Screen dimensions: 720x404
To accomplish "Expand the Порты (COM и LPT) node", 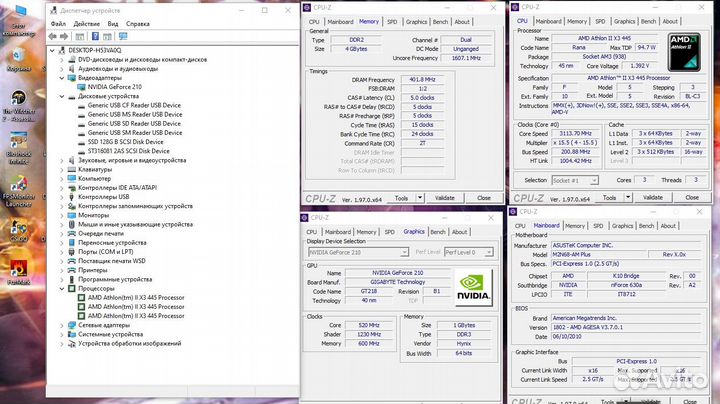I will pos(62,252).
